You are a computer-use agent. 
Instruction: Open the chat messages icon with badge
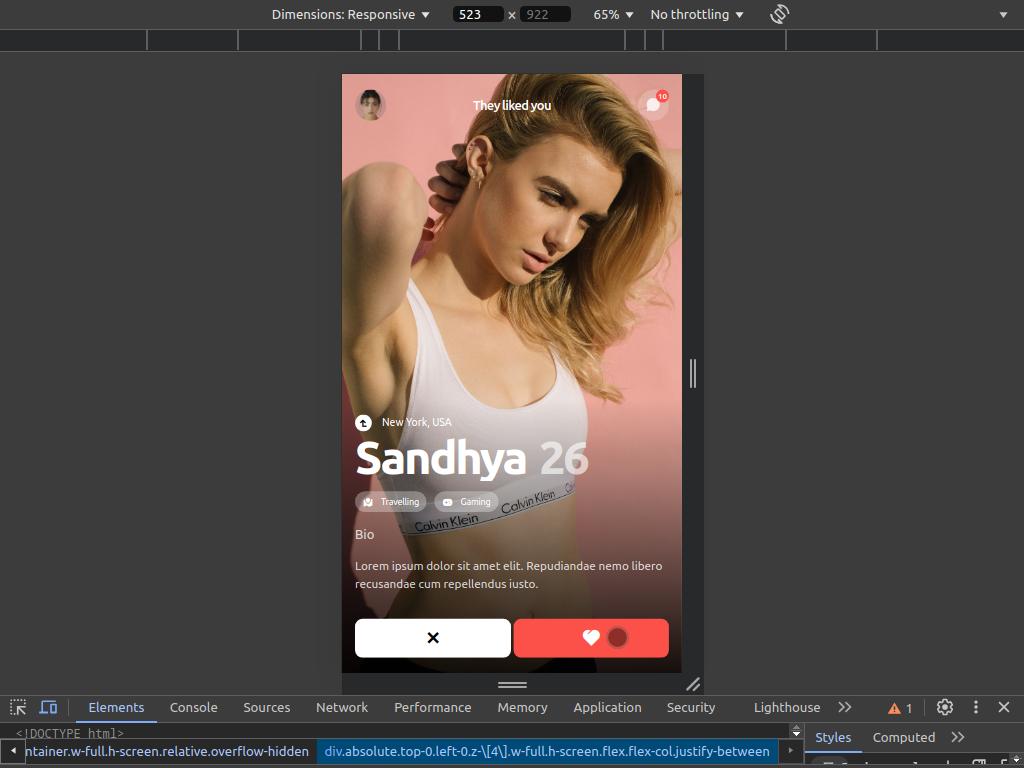coord(653,104)
